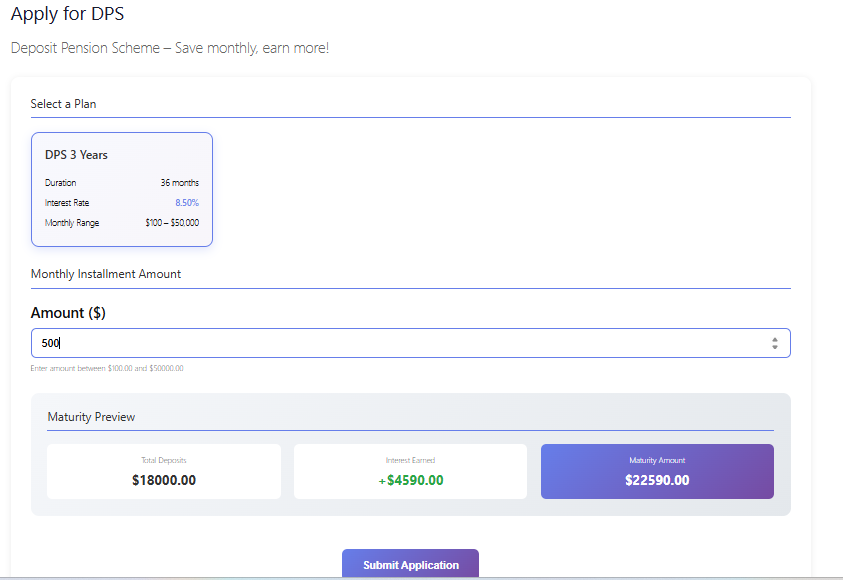The width and height of the screenshot is (843, 580).
Task: Click inside the Amount ($) input field
Action: point(300,342)
